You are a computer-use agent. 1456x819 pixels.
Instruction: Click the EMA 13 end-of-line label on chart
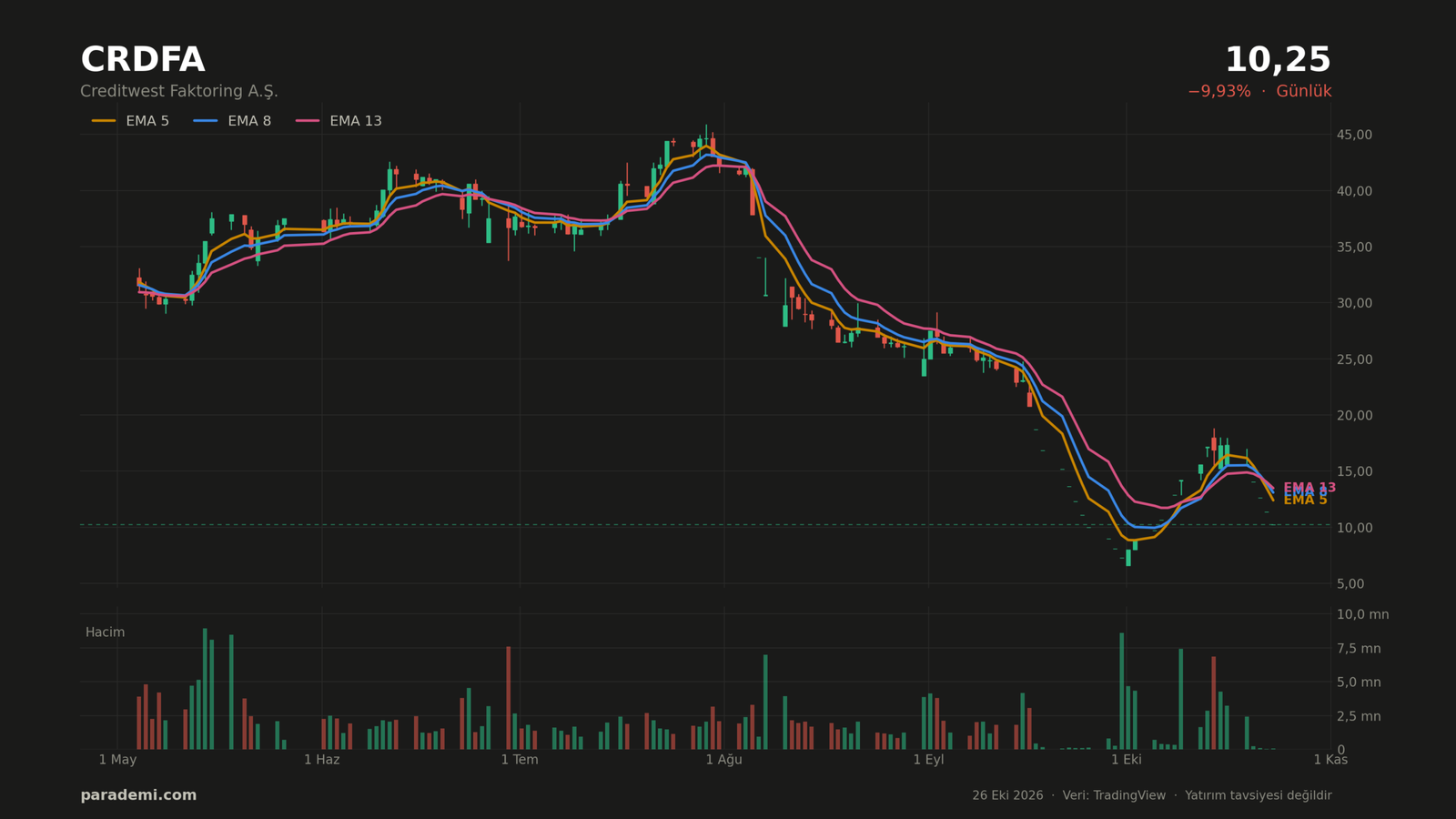pos(1309,488)
